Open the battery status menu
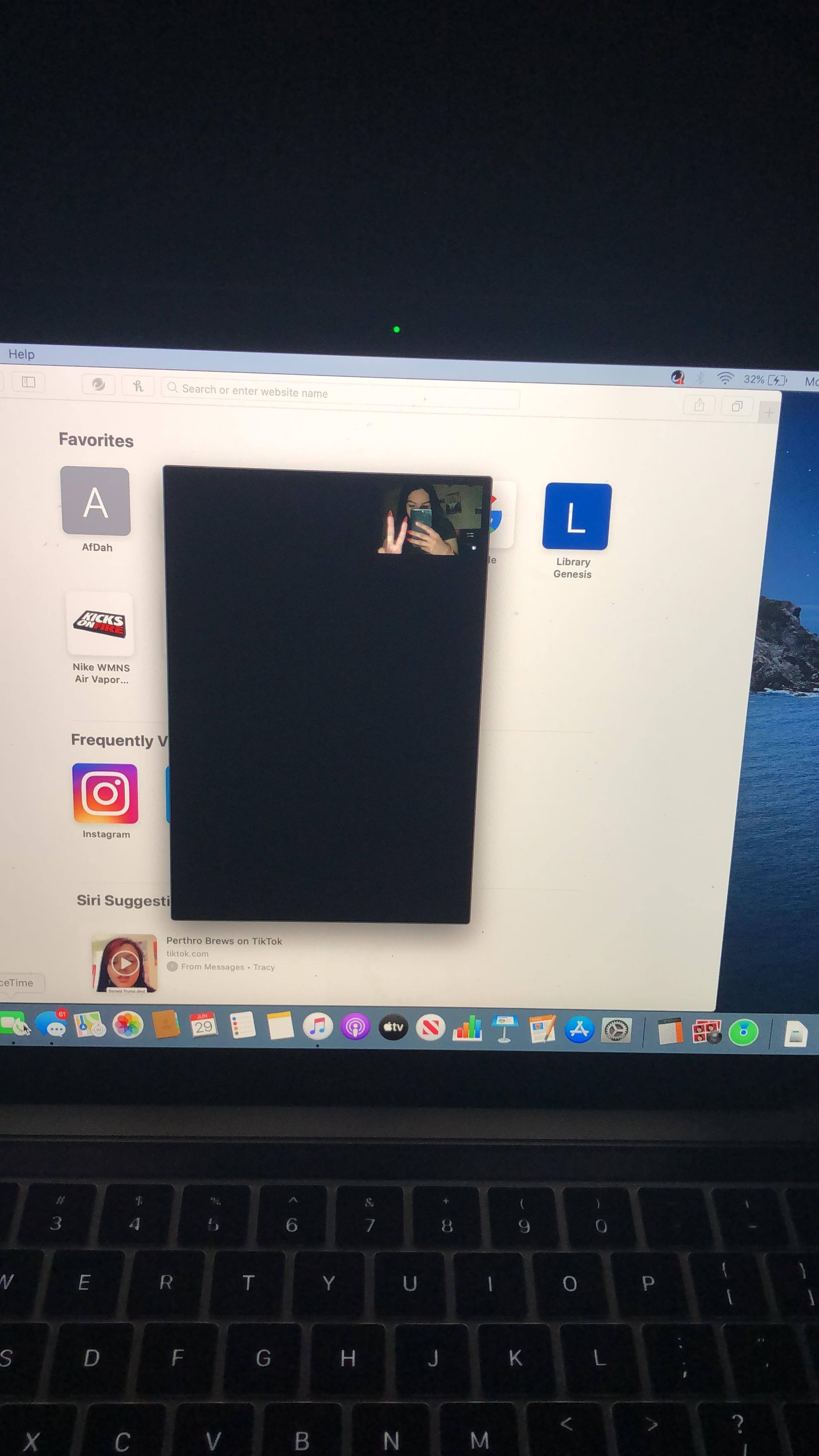 [x=777, y=380]
